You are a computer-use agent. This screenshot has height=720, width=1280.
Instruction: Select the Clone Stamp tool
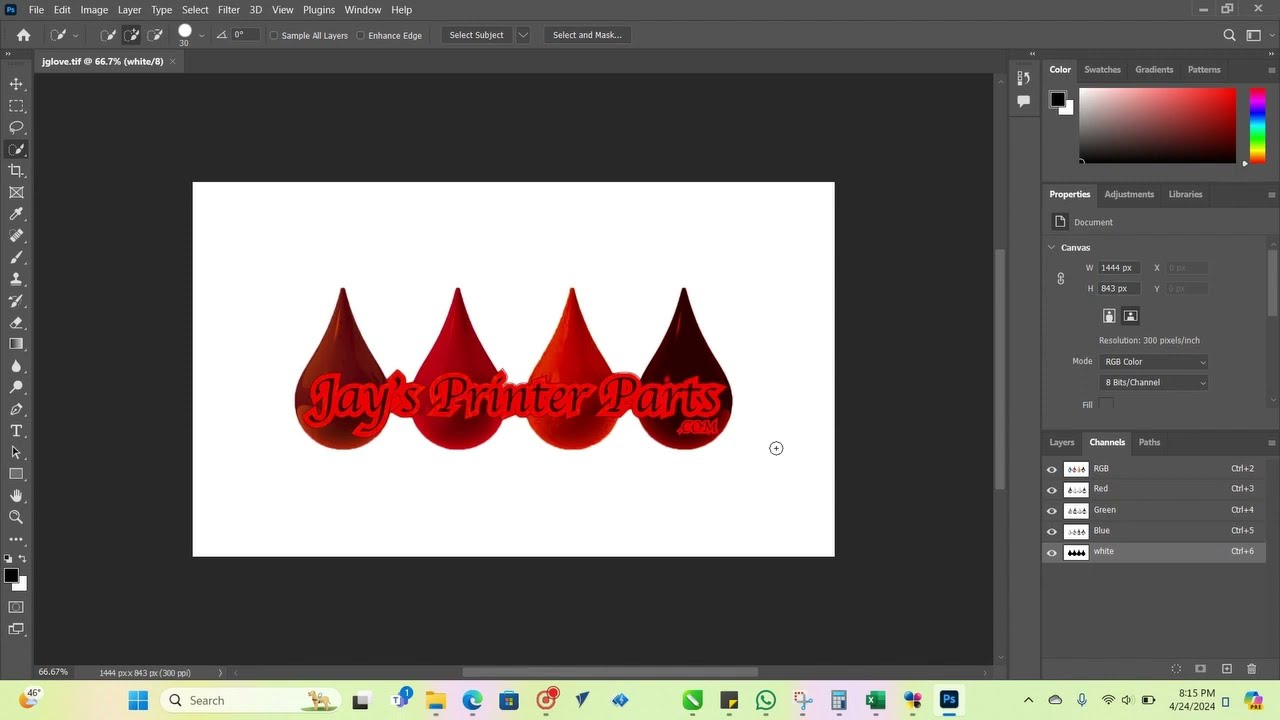point(16,279)
